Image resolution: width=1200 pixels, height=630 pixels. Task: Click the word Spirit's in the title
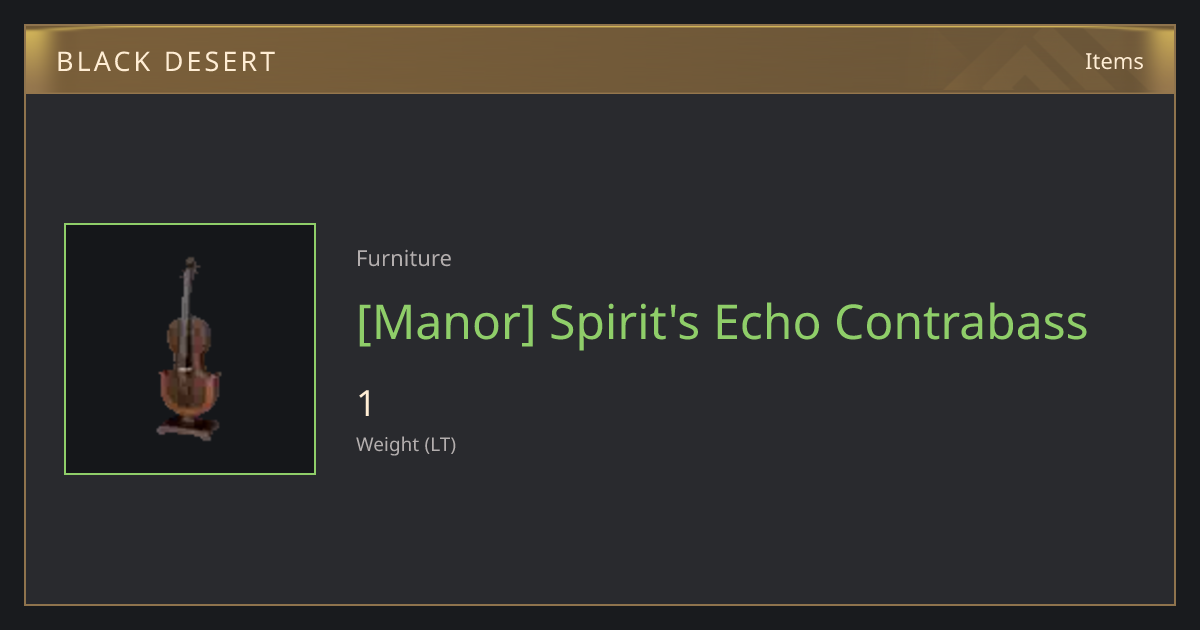click(626, 322)
